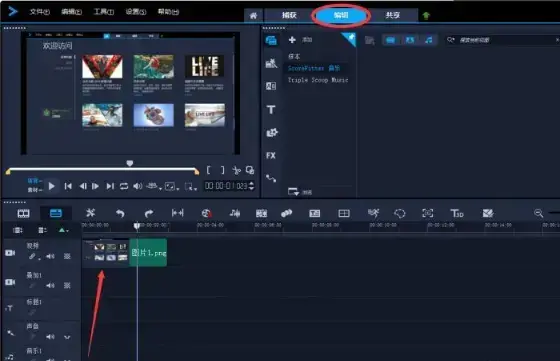Switch to the 编辑 workspace tab

tap(341, 15)
